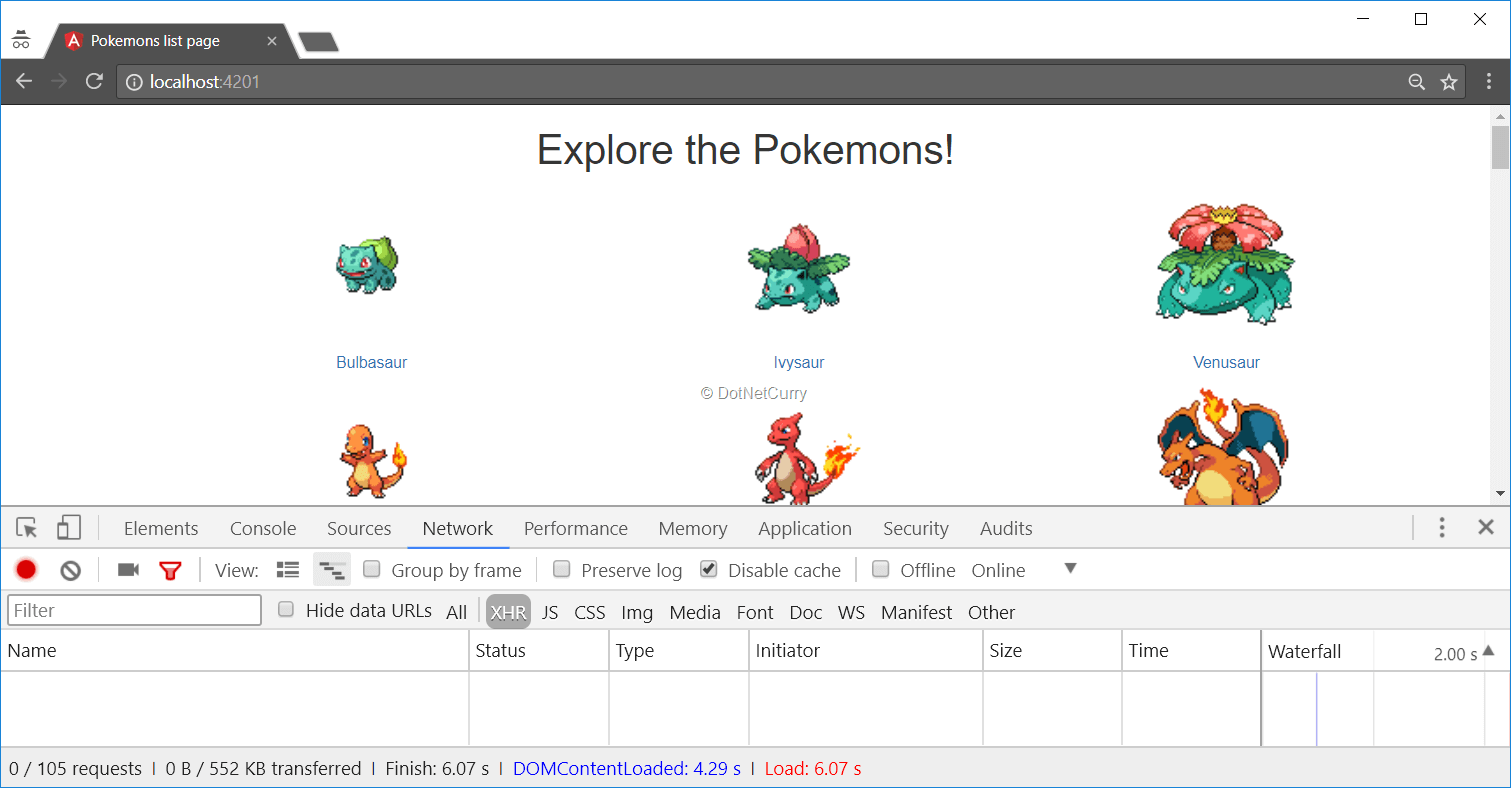The height and width of the screenshot is (788, 1511).
Task: Open the Bulbasaur link
Action: (372, 362)
